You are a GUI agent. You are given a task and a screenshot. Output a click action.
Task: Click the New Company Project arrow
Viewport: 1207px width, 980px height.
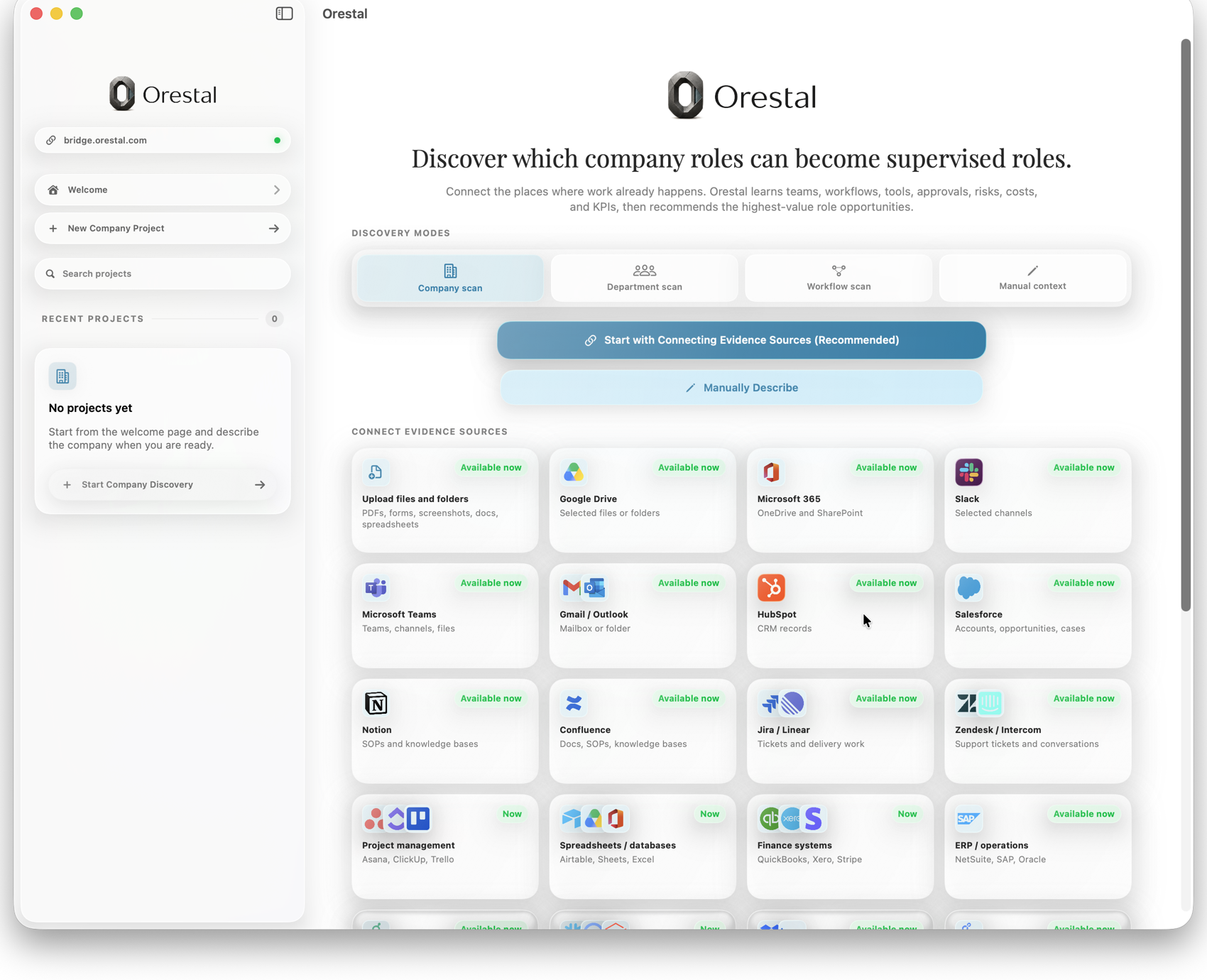pos(274,228)
